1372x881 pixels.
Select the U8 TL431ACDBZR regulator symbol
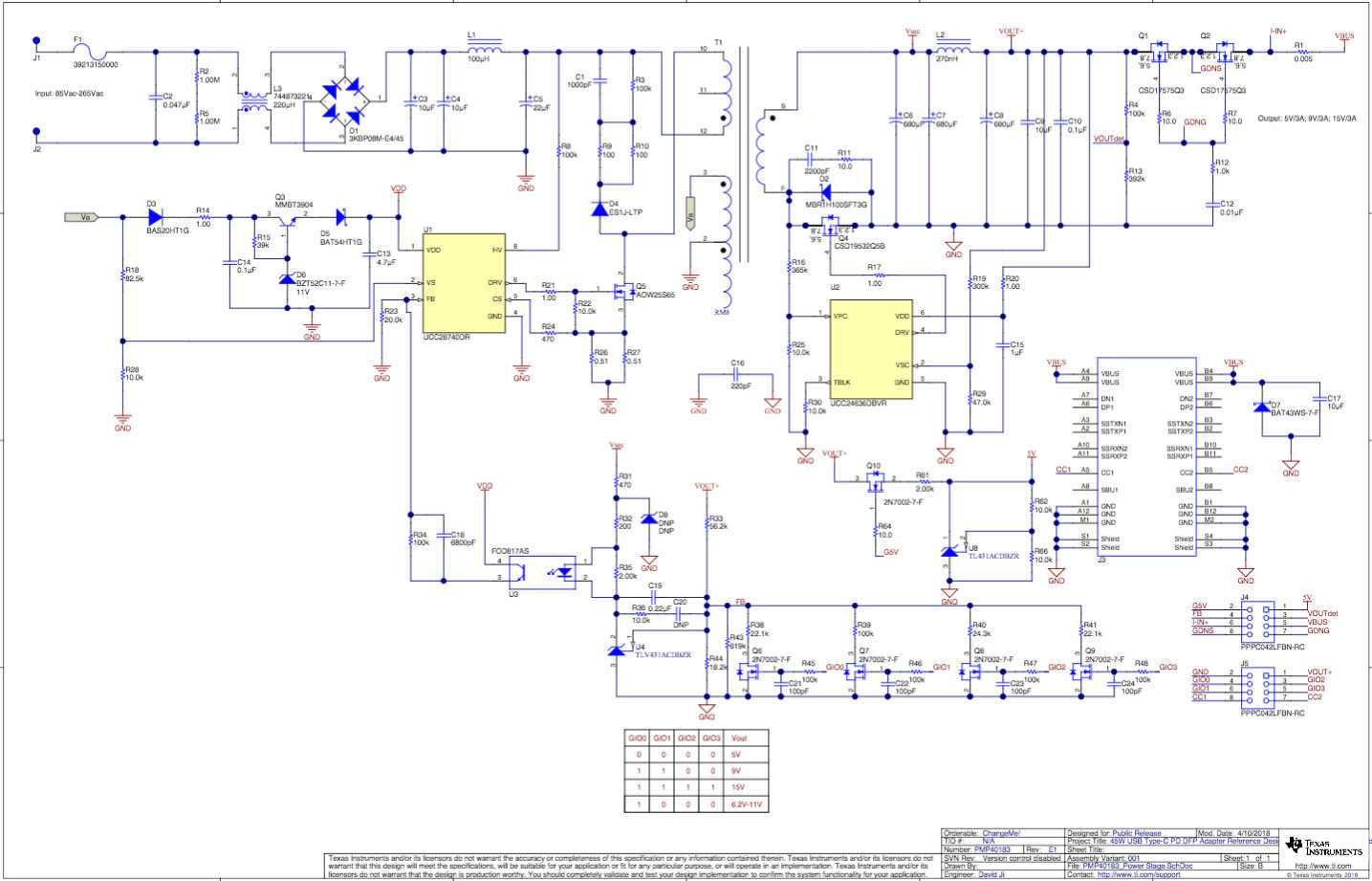[x=949, y=551]
